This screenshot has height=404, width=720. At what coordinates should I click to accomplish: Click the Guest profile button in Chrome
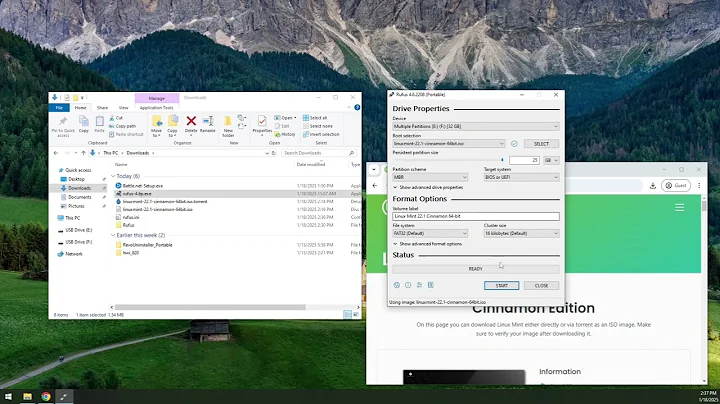(675, 185)
